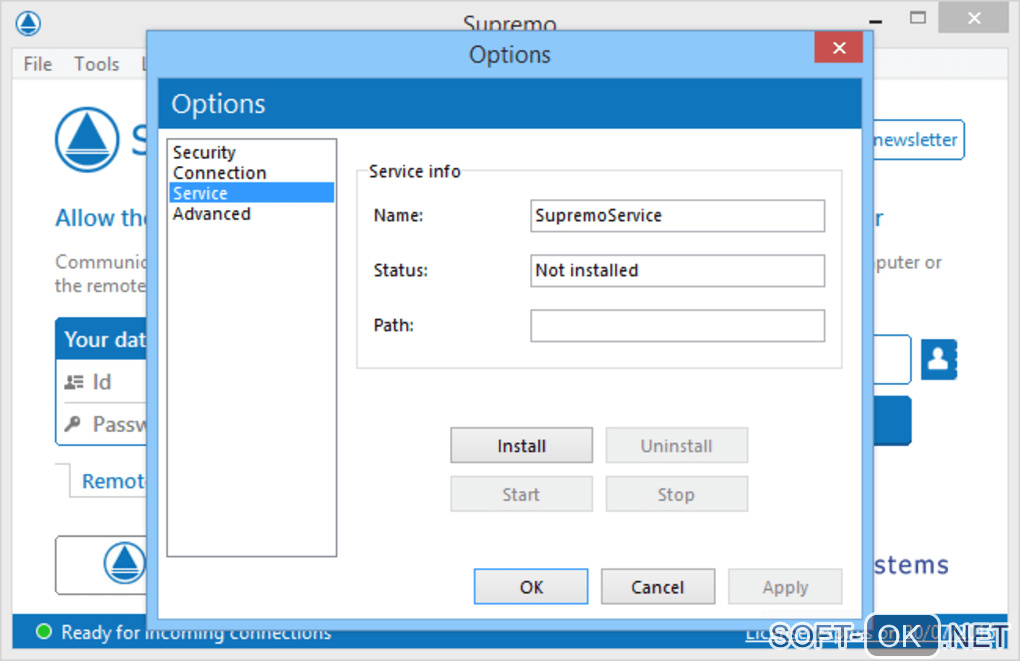This screenshot has width=1020, height=661.
Task: Click the 'Service info' group label
Action: pos(414,171)
